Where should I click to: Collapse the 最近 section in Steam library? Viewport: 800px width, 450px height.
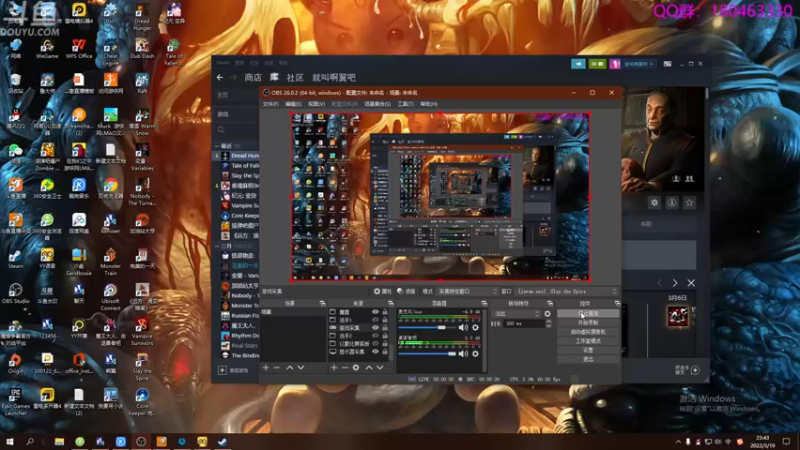(217, 146)
